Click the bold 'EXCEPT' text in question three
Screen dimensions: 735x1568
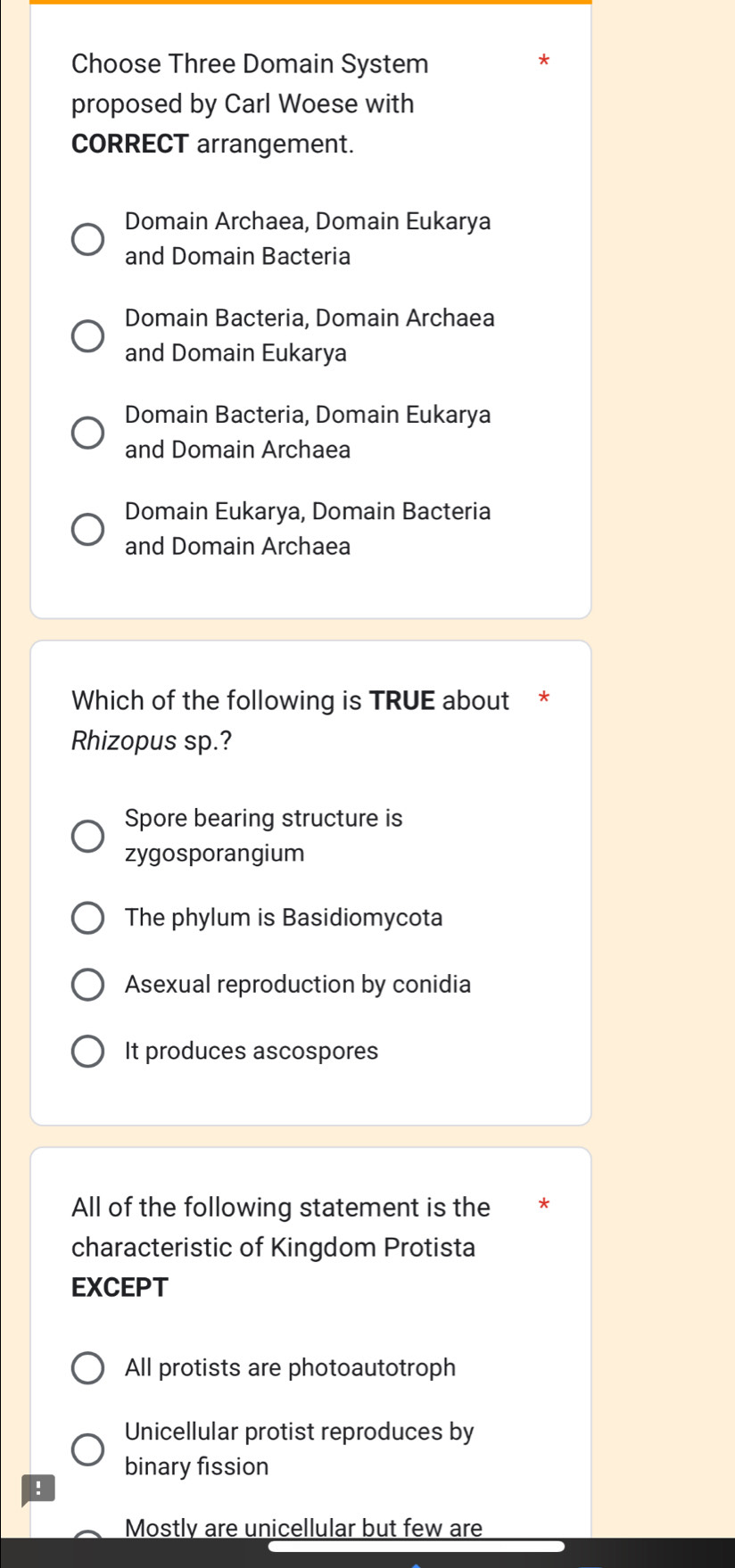tap(119, 1286)
